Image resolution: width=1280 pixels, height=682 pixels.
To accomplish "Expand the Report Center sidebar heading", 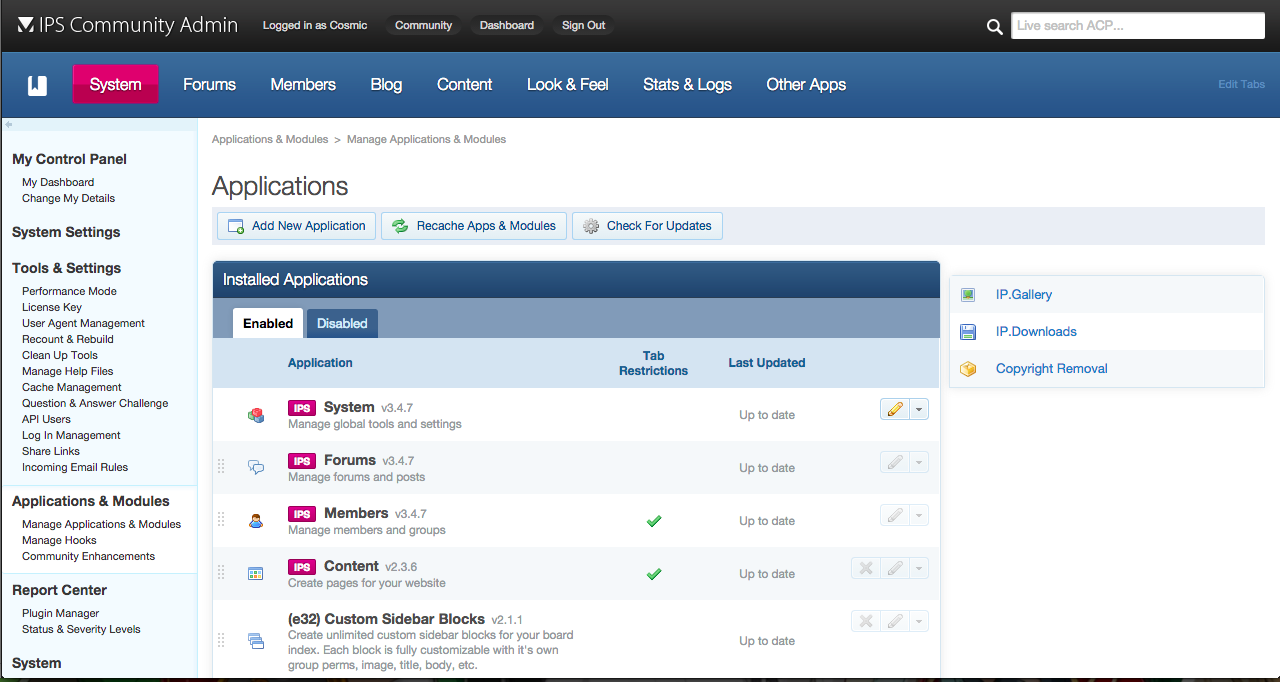I will click(59, 590).
